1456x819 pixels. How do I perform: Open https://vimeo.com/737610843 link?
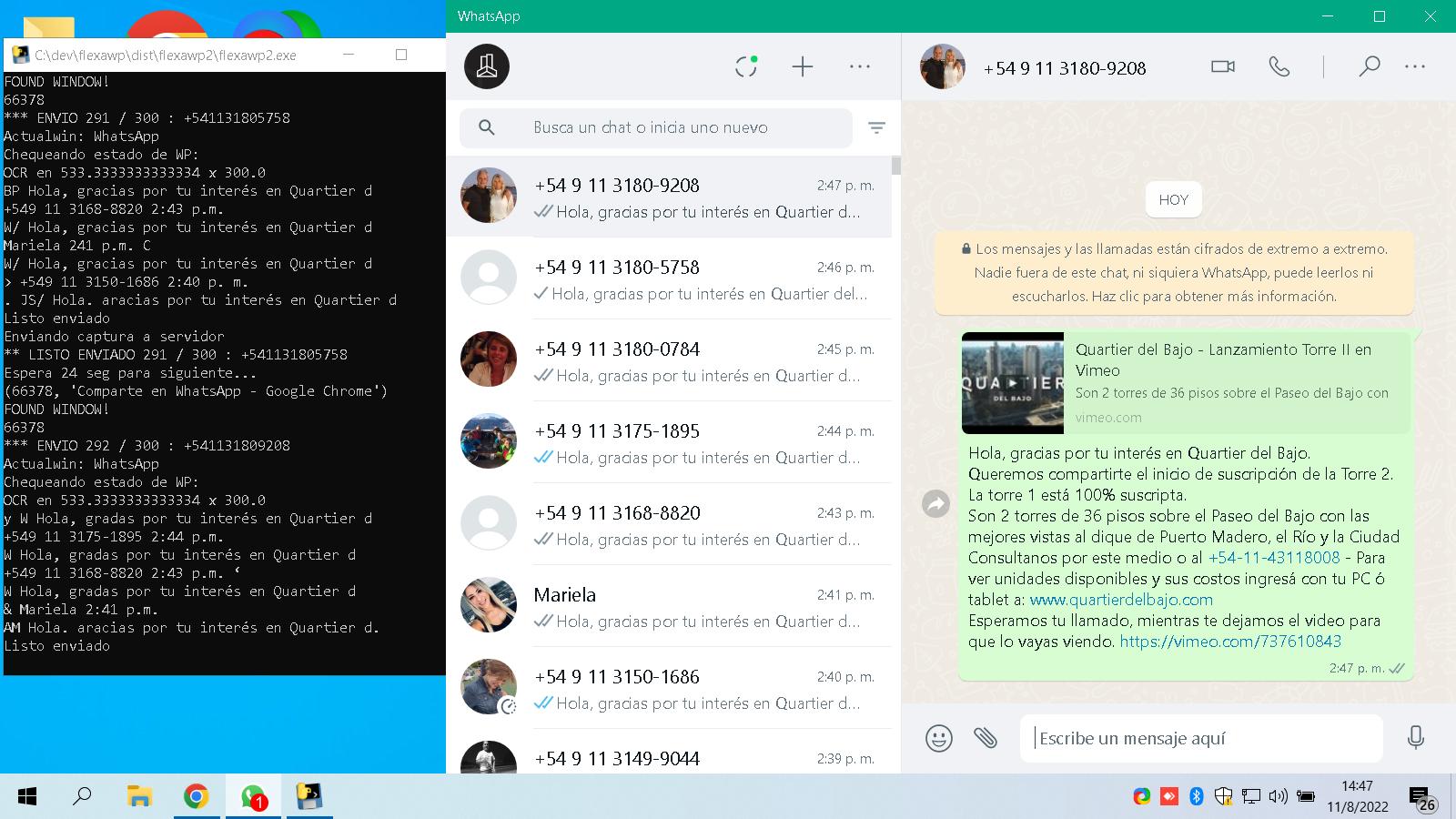1230,642
